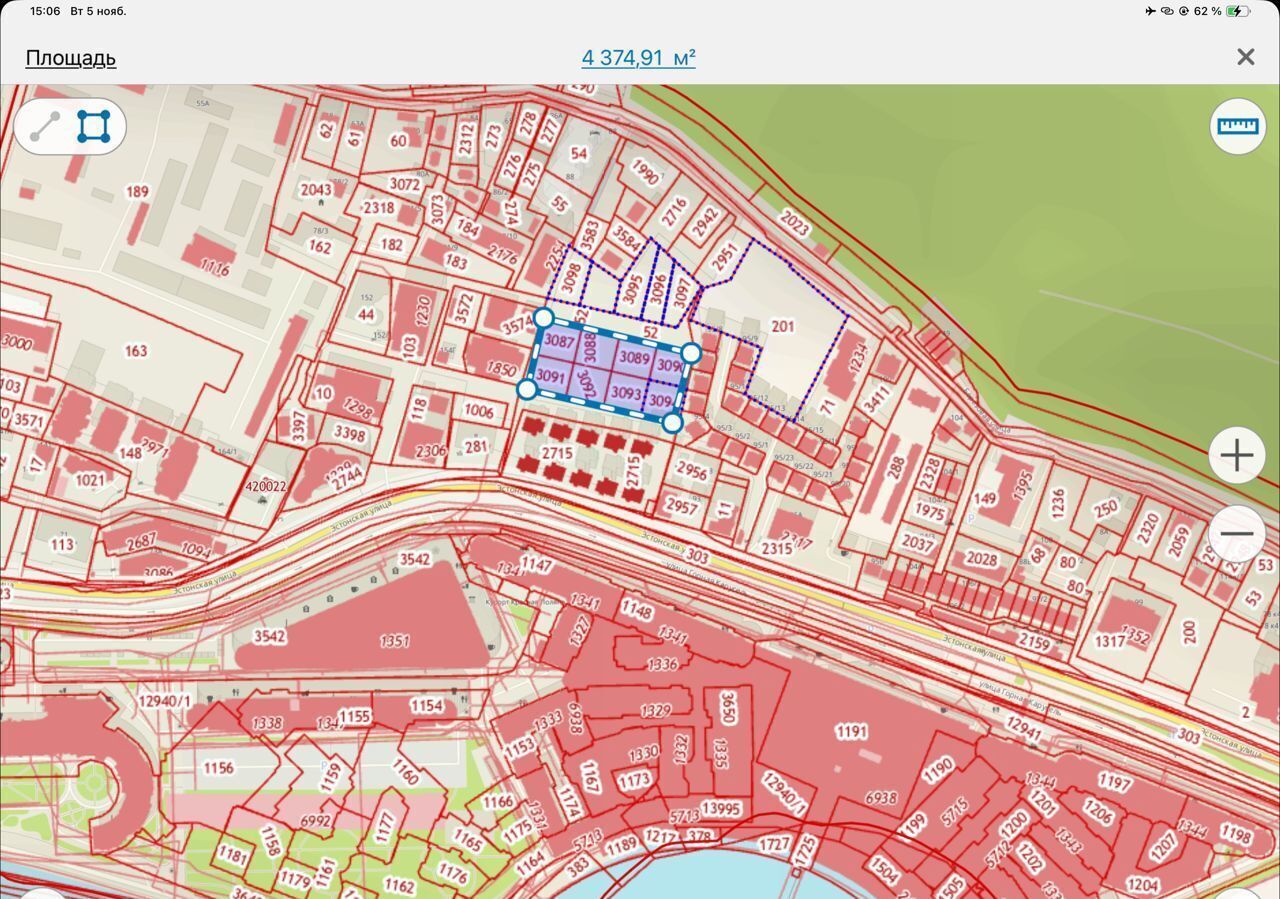Select parcel 3089 inside measured area
This screenshot has width=1280, height=899.
click(634, 357)
